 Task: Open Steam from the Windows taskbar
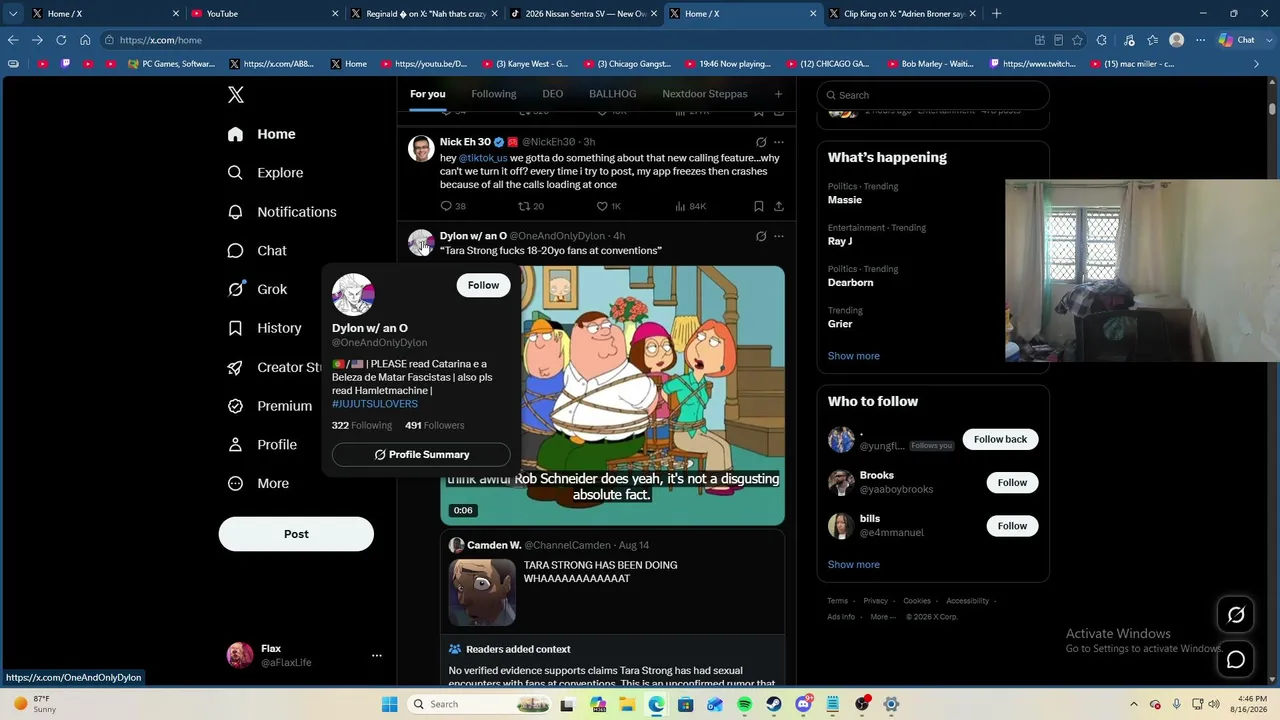pyautogui.click(x=774, y=704)
